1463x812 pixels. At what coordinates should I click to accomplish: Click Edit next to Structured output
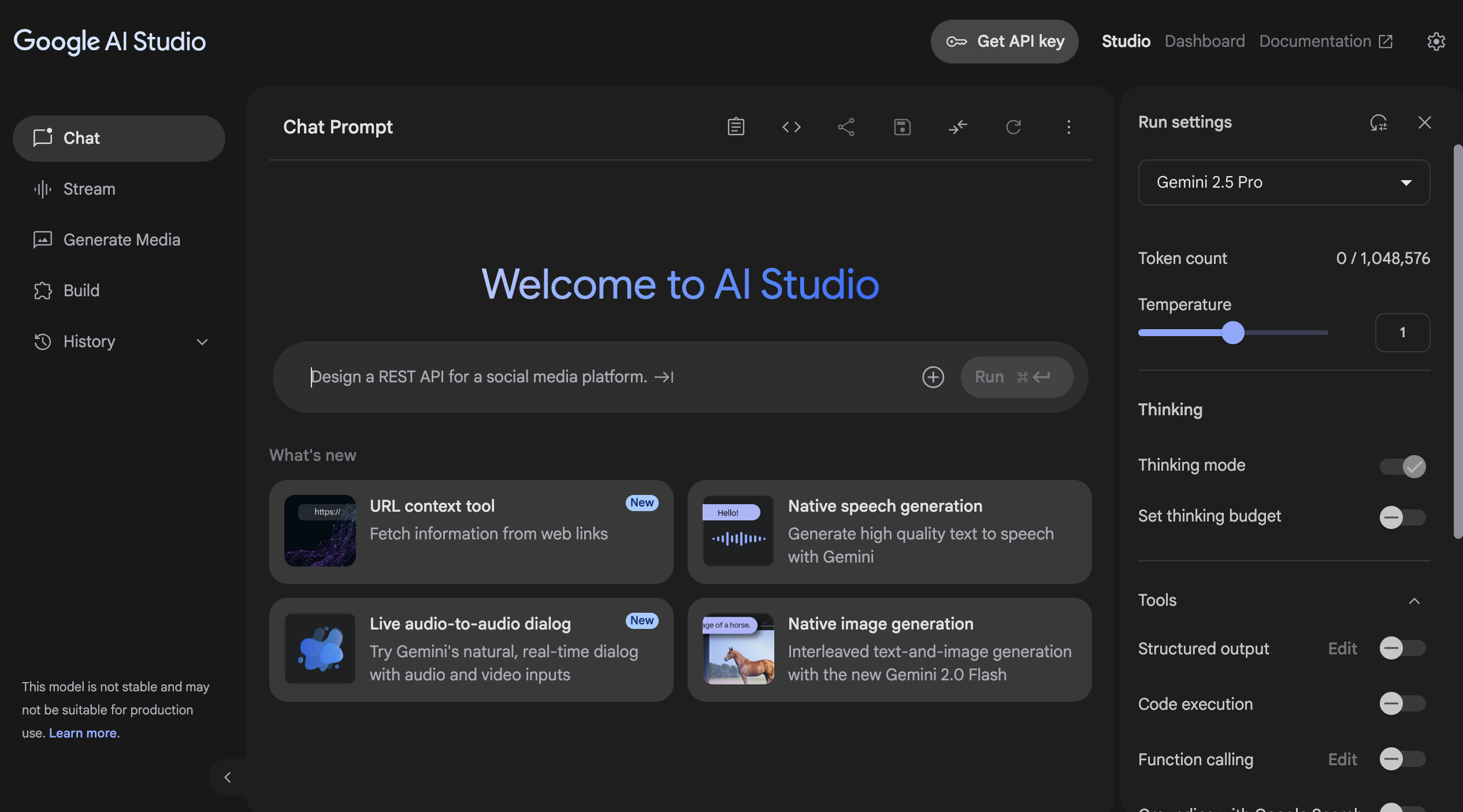tap(1342, 649)
